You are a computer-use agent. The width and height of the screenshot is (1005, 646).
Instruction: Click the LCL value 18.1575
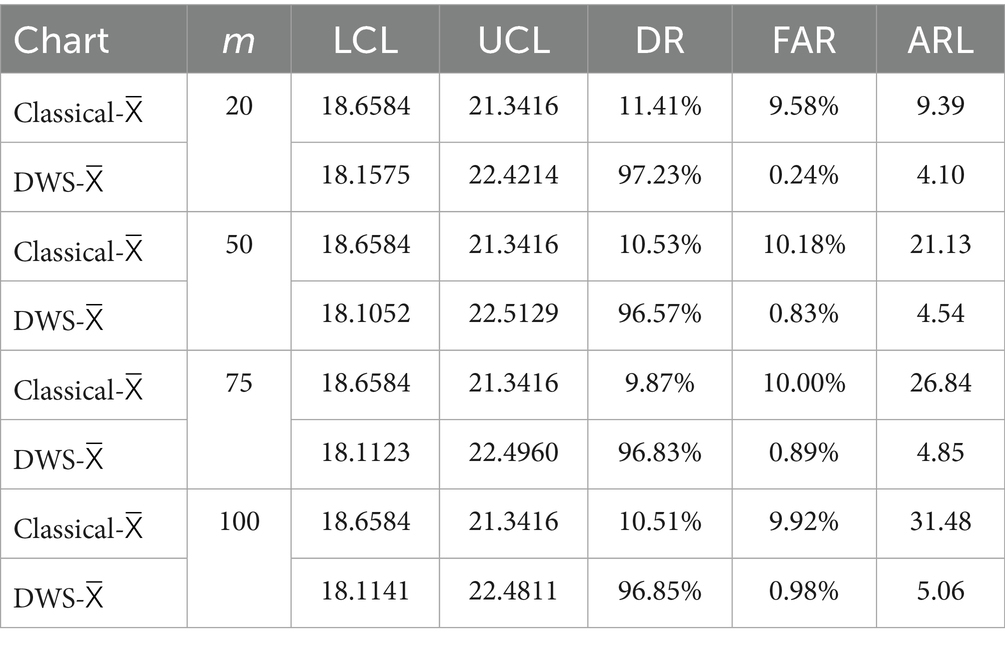point(365,175)
